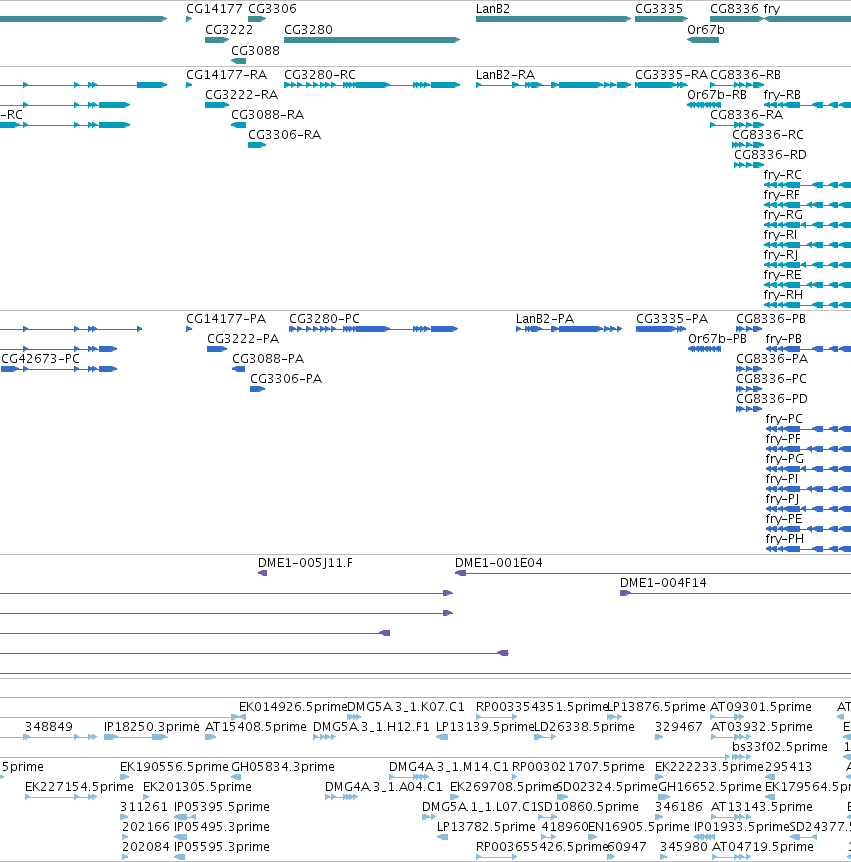Select EST AT09301.5prime label

pyautogui.click(x=761, y=707)
